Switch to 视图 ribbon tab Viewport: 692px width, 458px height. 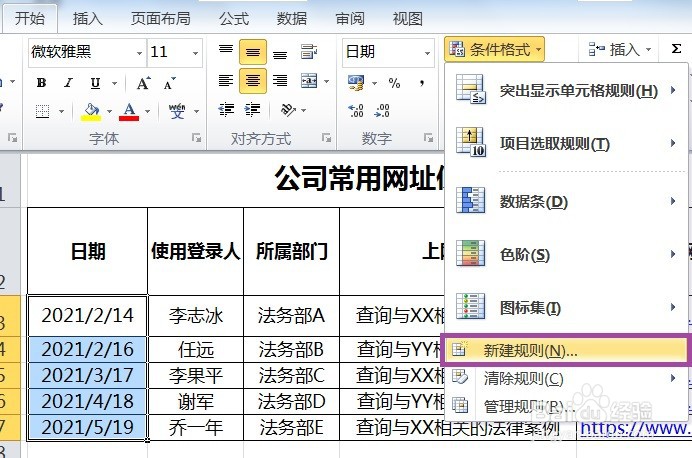tap(407, 19)
